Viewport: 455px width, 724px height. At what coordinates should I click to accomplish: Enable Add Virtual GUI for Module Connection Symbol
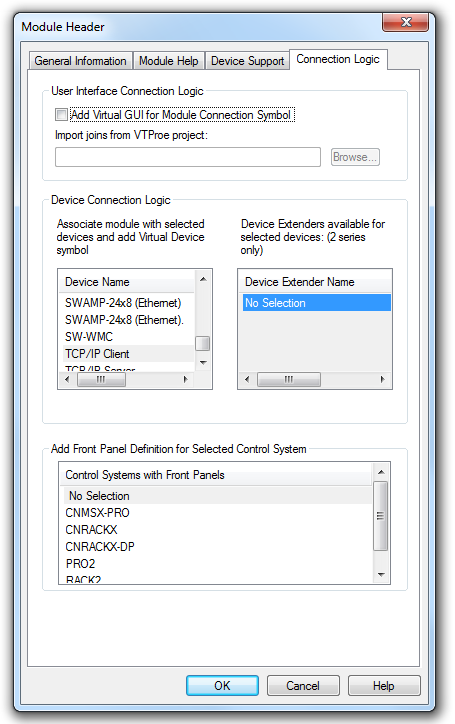[x=61, y=115]
